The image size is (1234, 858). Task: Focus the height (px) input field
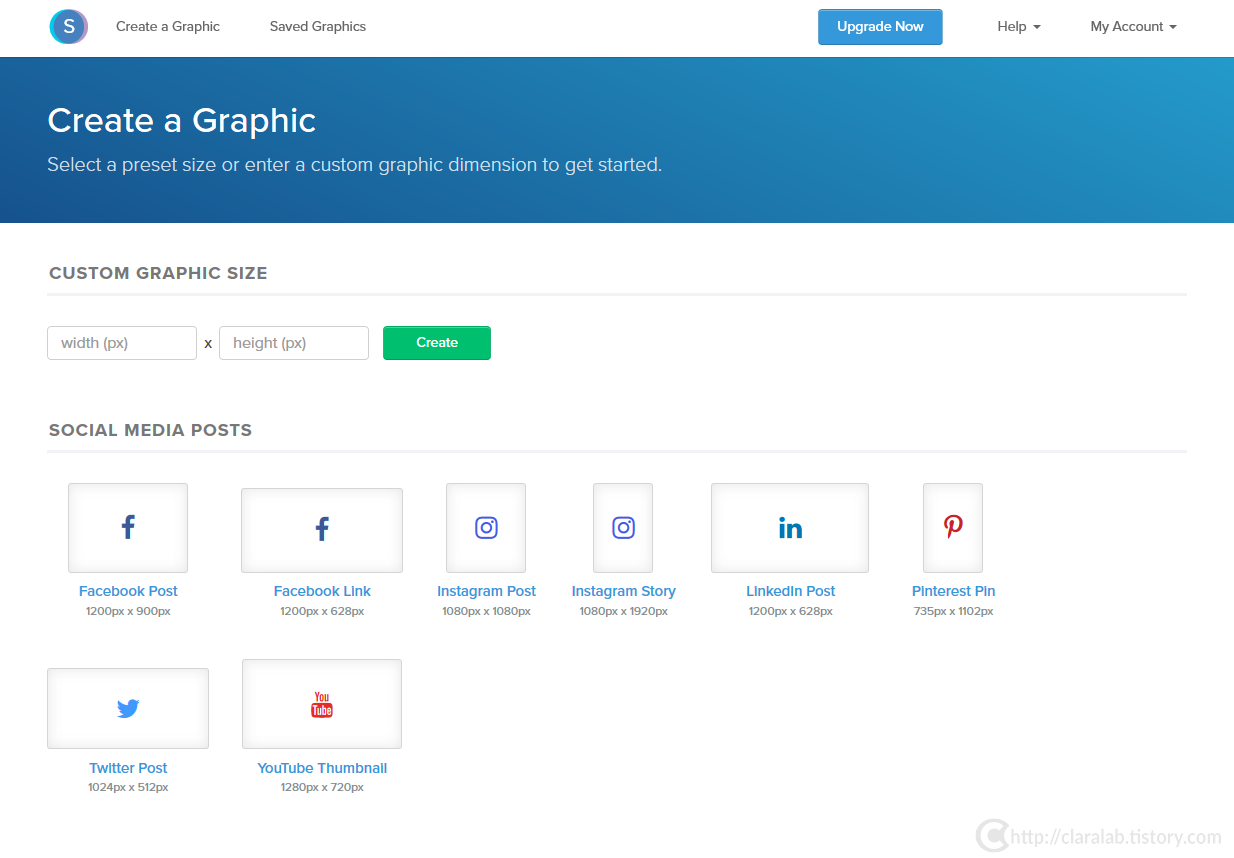pos(294,343)
